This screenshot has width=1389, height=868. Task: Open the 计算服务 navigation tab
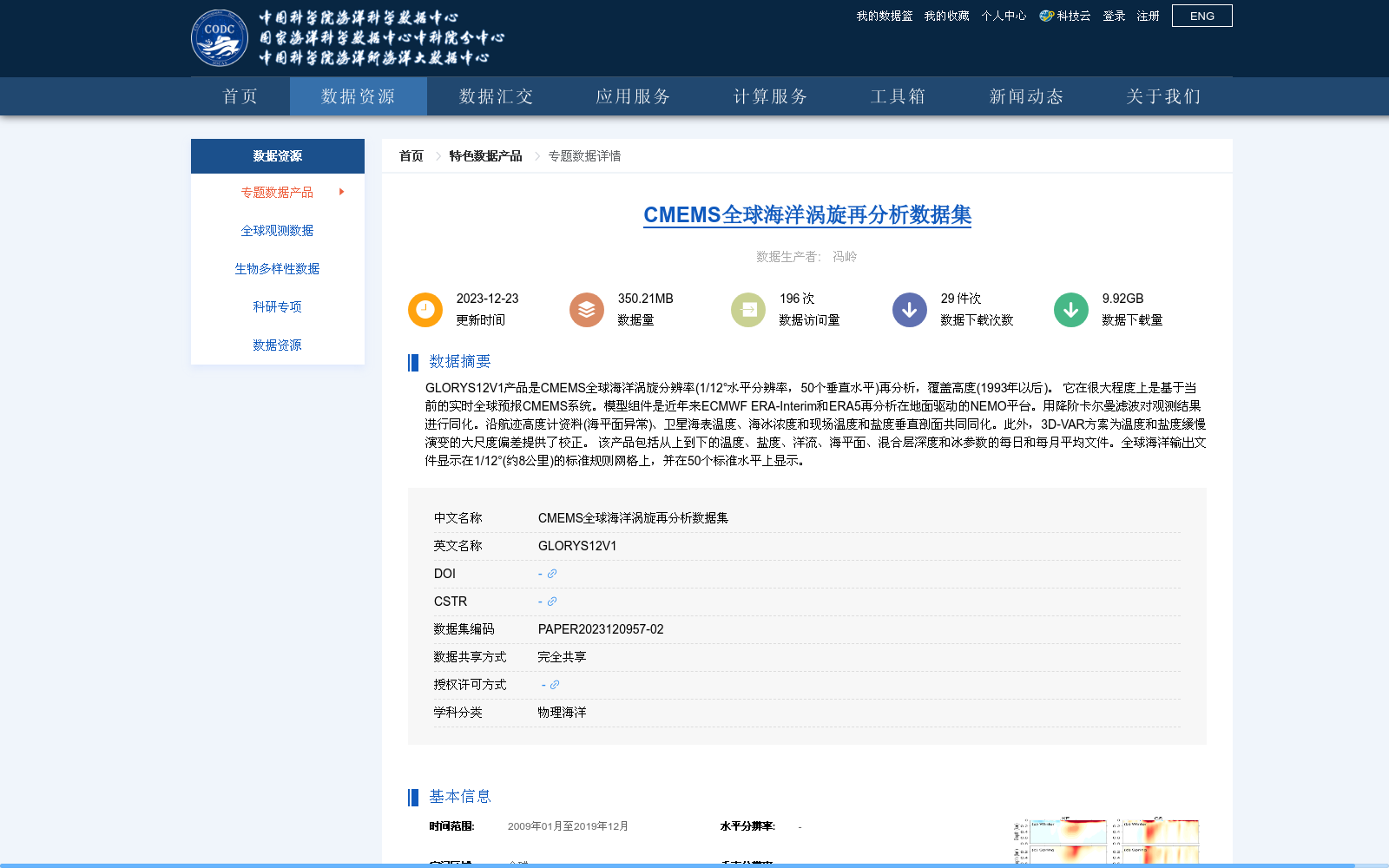[770, 96]
